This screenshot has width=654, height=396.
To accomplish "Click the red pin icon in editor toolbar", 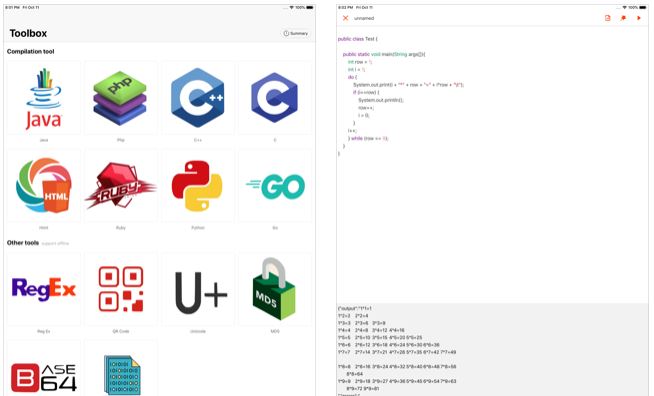I will click(623, 18).
